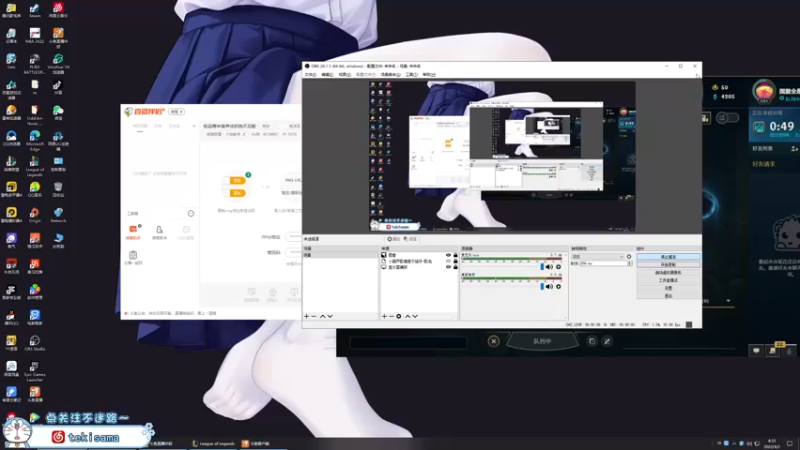Open the Origin desktop shortcut
Screen dimensions: 800x450
[x=35, y=215]
